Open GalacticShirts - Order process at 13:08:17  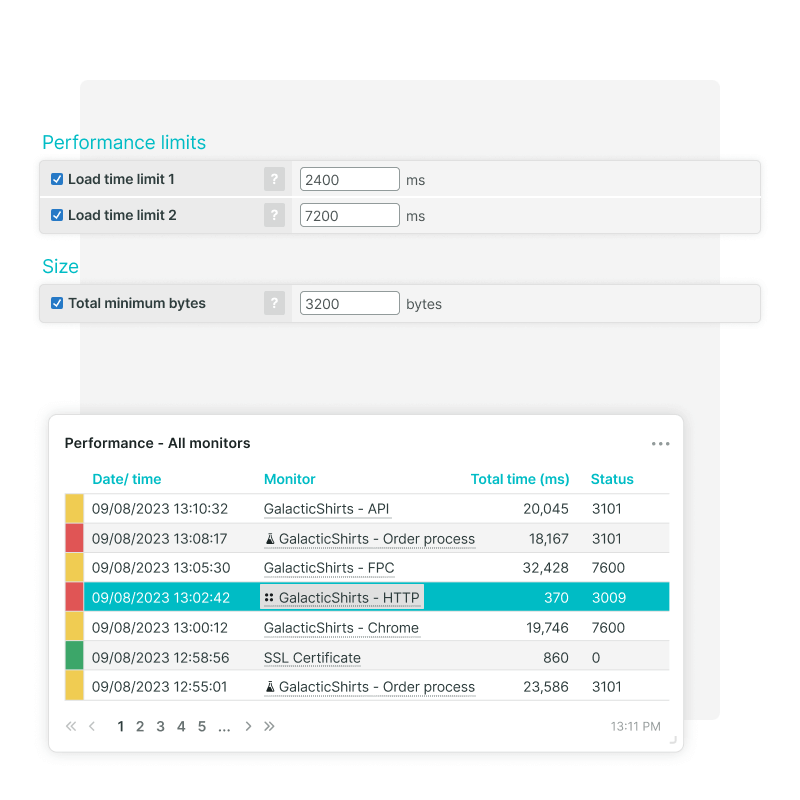pos(377,539)
